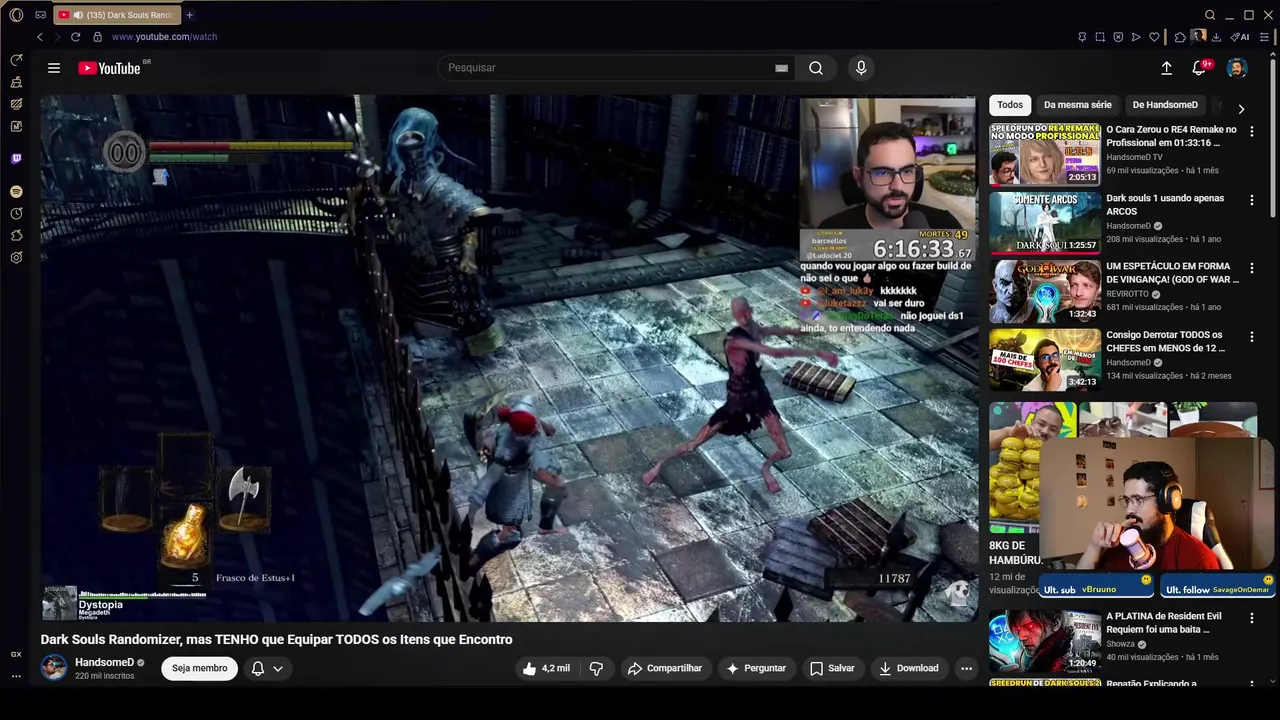Open 'A PLATINA de Resident Evil' title
Viewport: 1280px width, 720px height.
[1164, 623]
